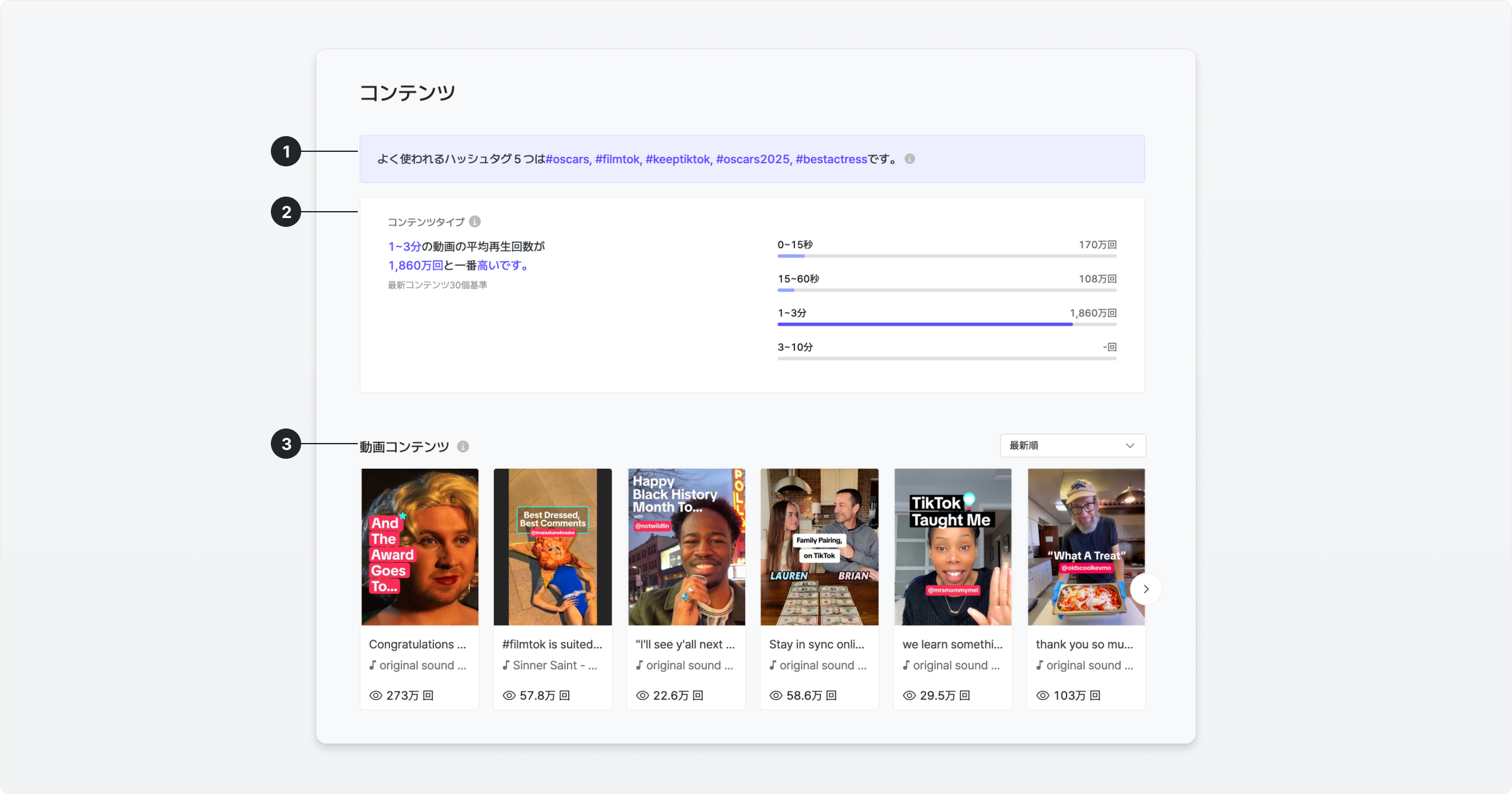Open the 最新順 sort dropdown
1512x794 pixels.
coord(1072,446)
